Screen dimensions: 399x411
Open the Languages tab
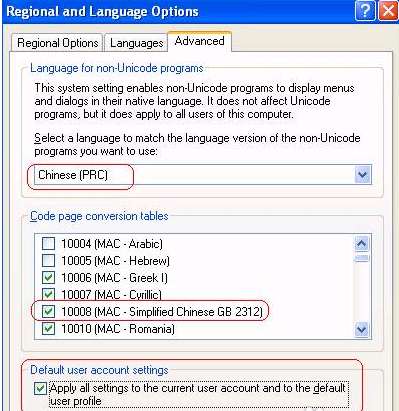tap(136, 43)
